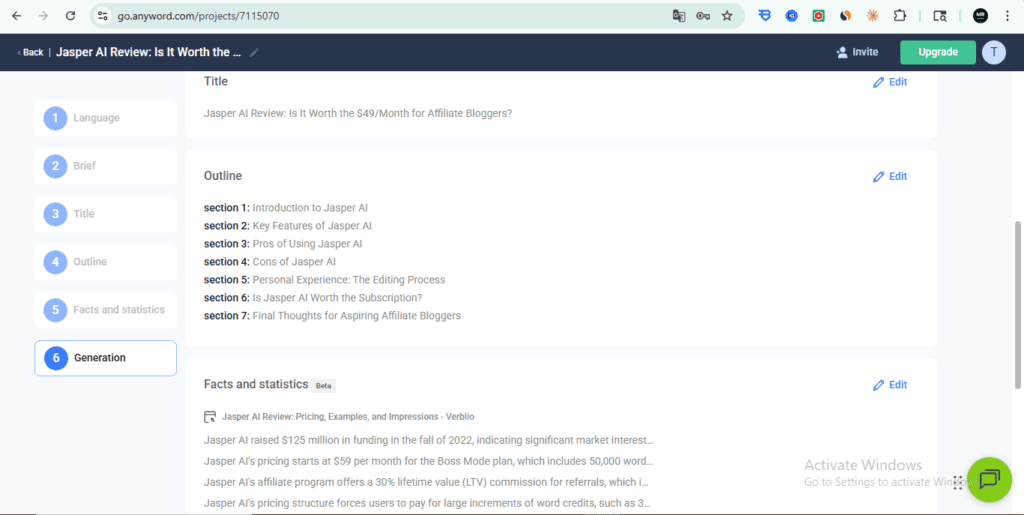Open the T user account avatar

993,52
